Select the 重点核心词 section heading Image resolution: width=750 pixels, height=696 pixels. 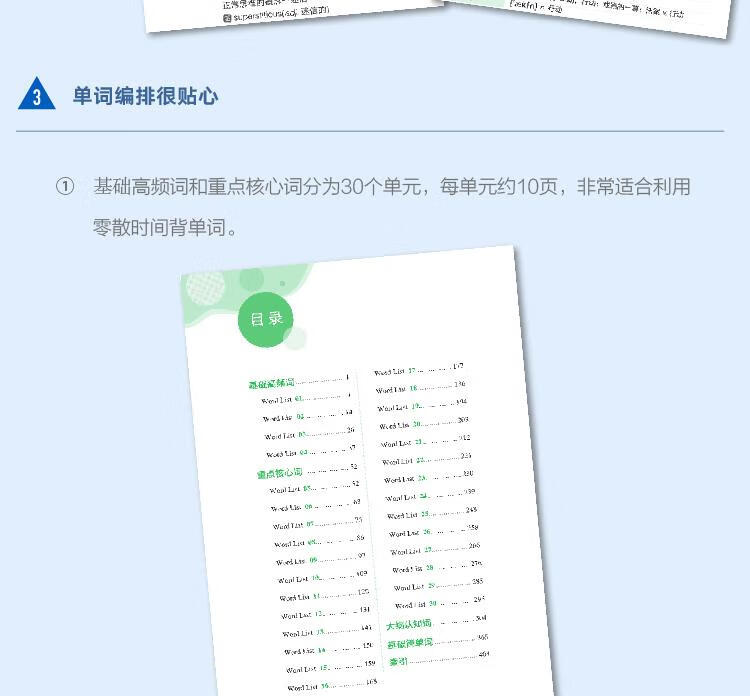[281, 472]
